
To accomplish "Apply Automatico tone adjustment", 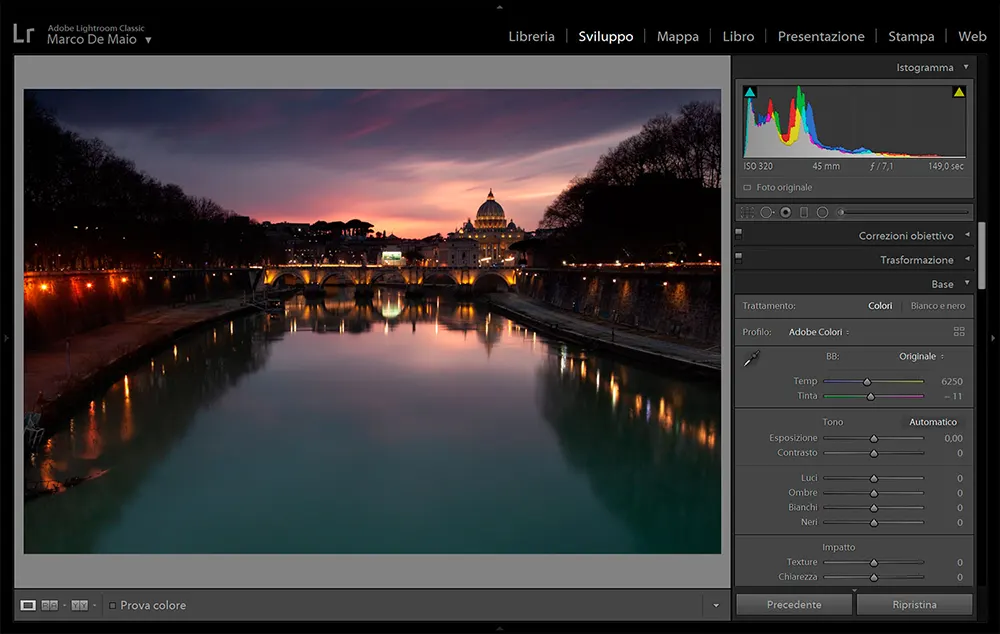I will point(932,421).
